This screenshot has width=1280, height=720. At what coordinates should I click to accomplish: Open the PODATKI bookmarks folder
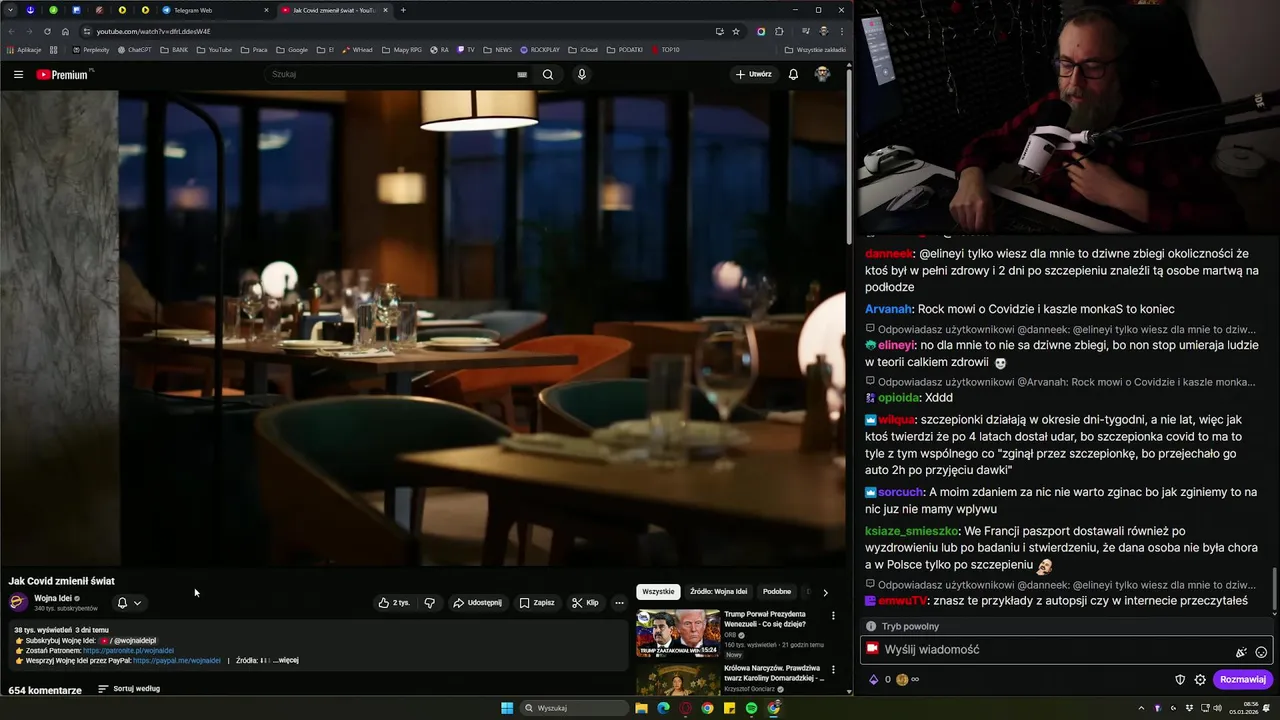click(x=625, y=49)
